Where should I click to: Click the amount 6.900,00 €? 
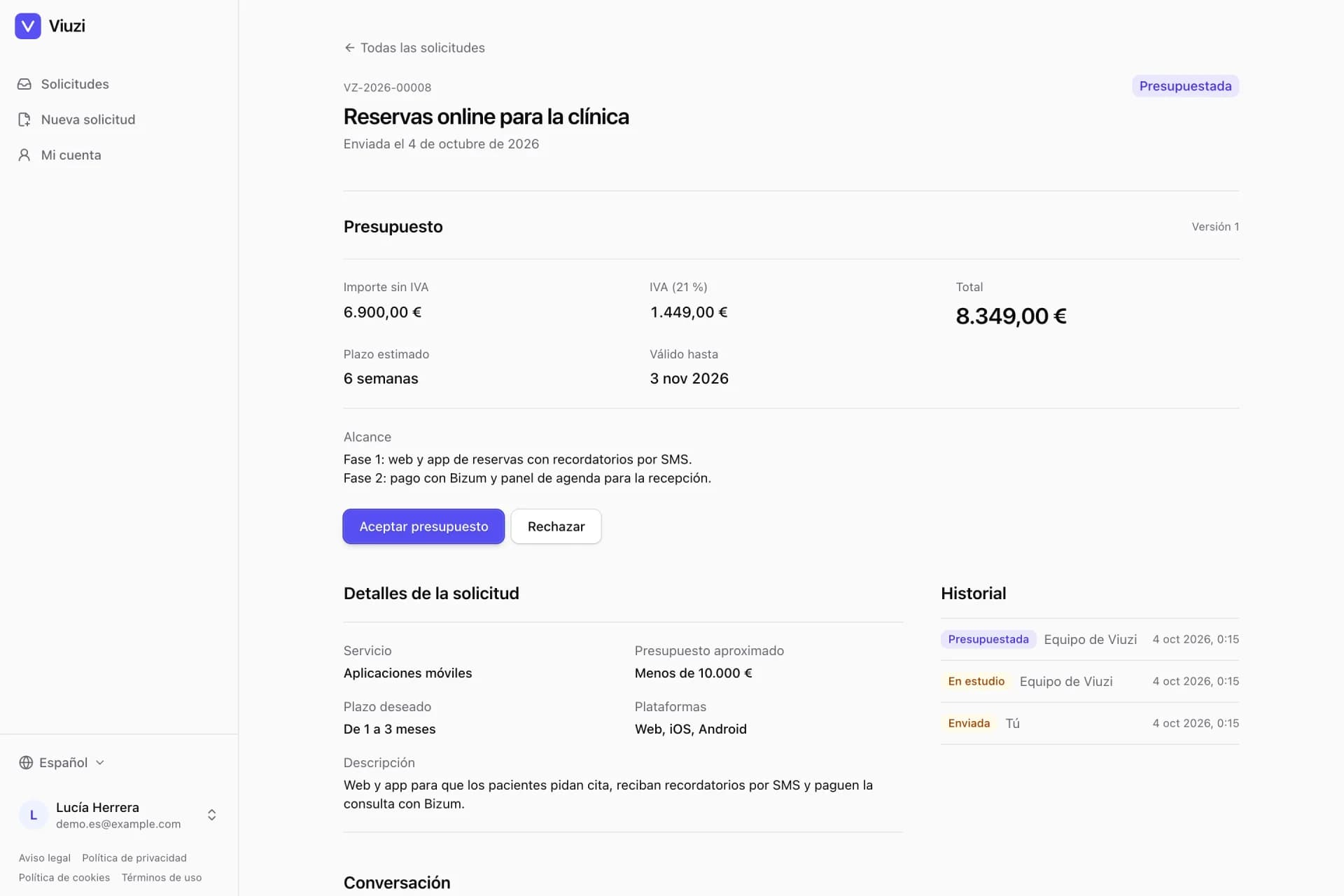point(382,312)
